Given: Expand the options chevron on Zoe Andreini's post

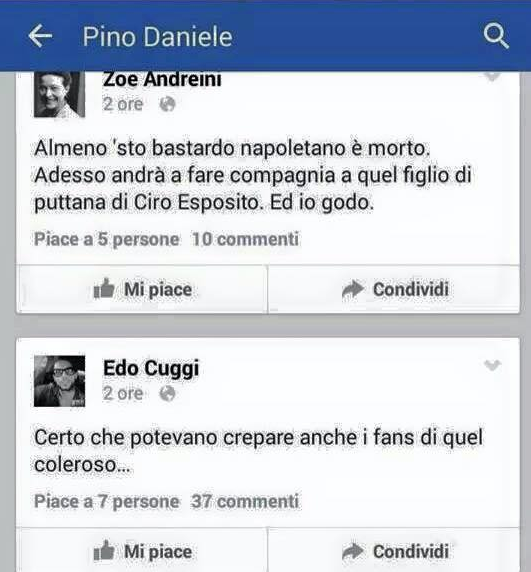Looking at the screenshot, I should 492,76.
